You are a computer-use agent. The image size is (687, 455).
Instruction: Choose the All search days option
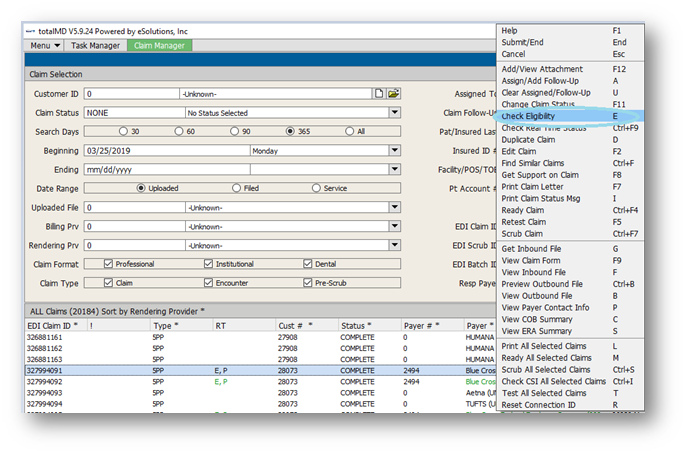point(348,131)
